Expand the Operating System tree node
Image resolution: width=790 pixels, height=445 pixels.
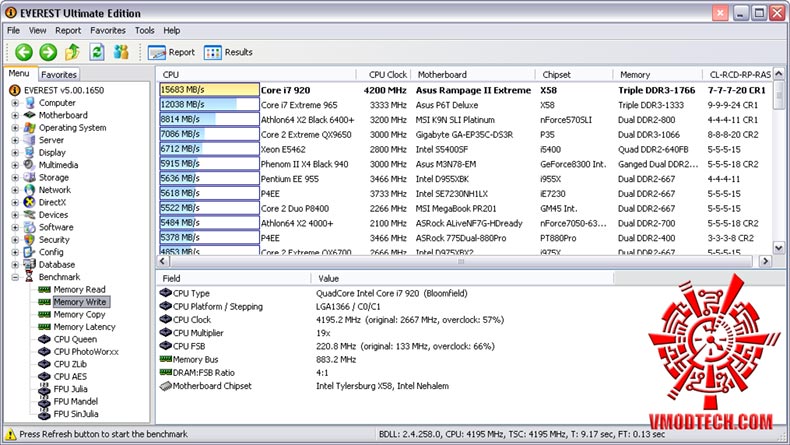[x=15, y=128]
